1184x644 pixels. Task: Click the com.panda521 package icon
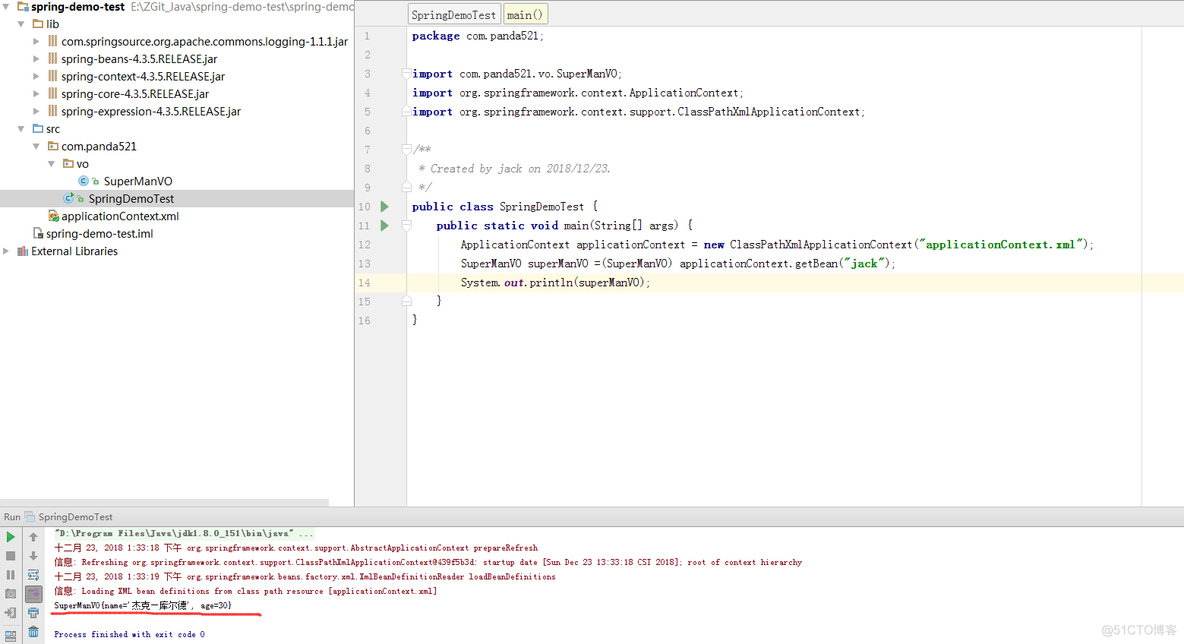point(53,146)
